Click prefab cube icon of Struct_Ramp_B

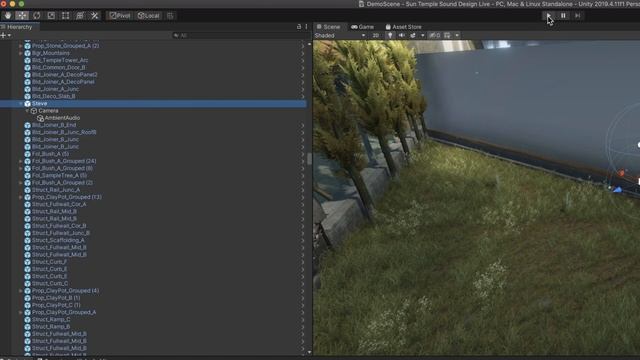[27, 327]
